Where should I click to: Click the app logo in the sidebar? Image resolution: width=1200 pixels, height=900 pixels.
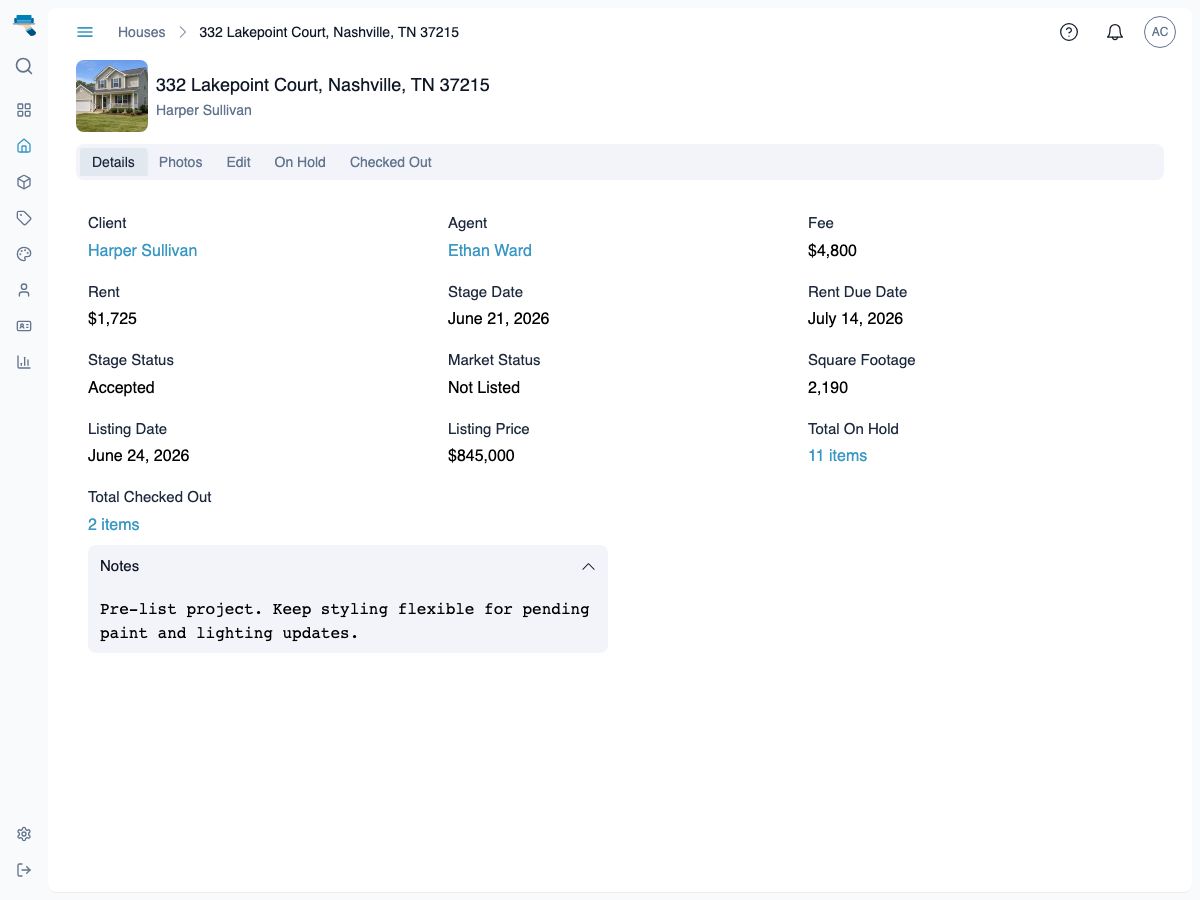24,26
